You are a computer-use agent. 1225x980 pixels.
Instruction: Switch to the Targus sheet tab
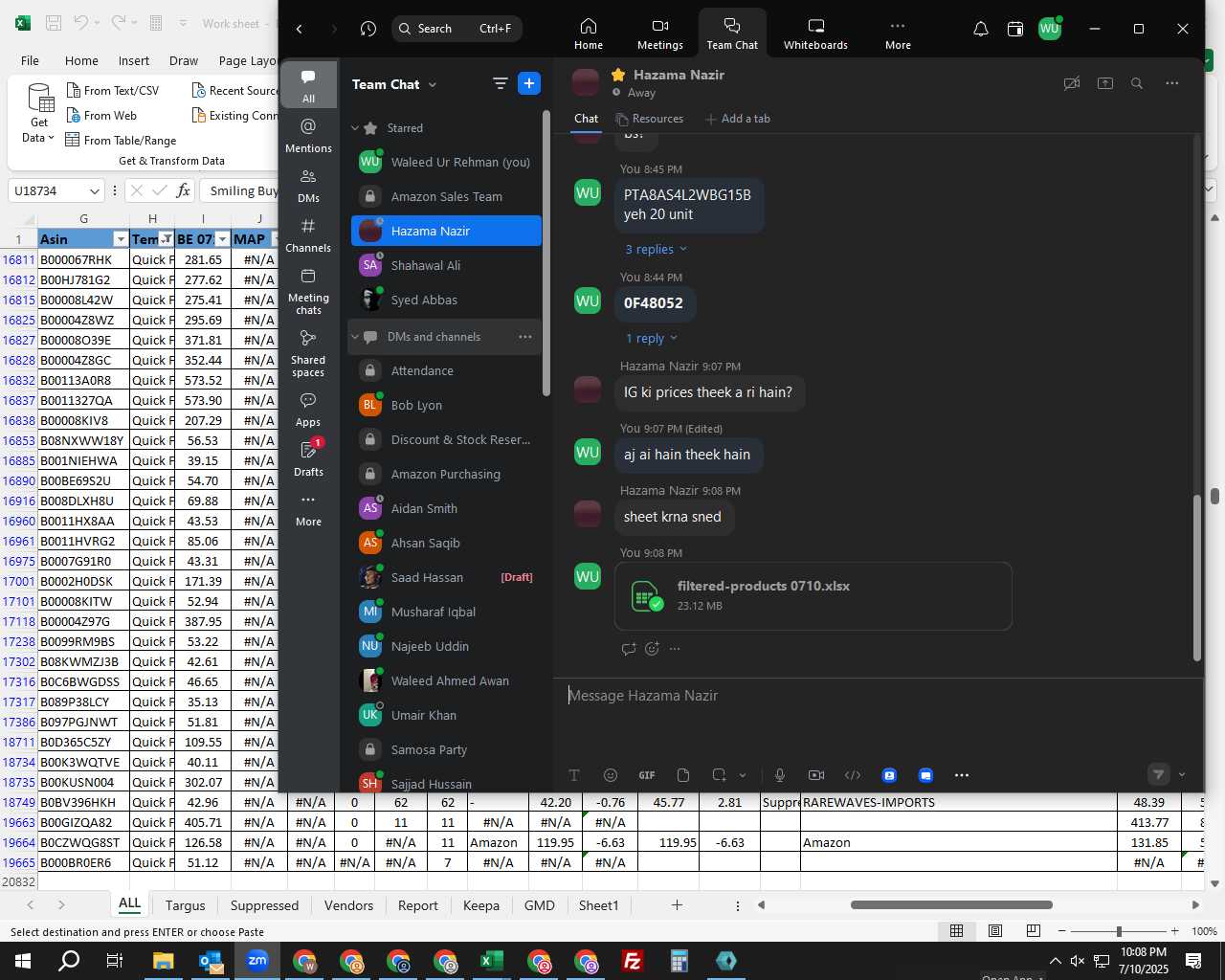tap(185, 905)
